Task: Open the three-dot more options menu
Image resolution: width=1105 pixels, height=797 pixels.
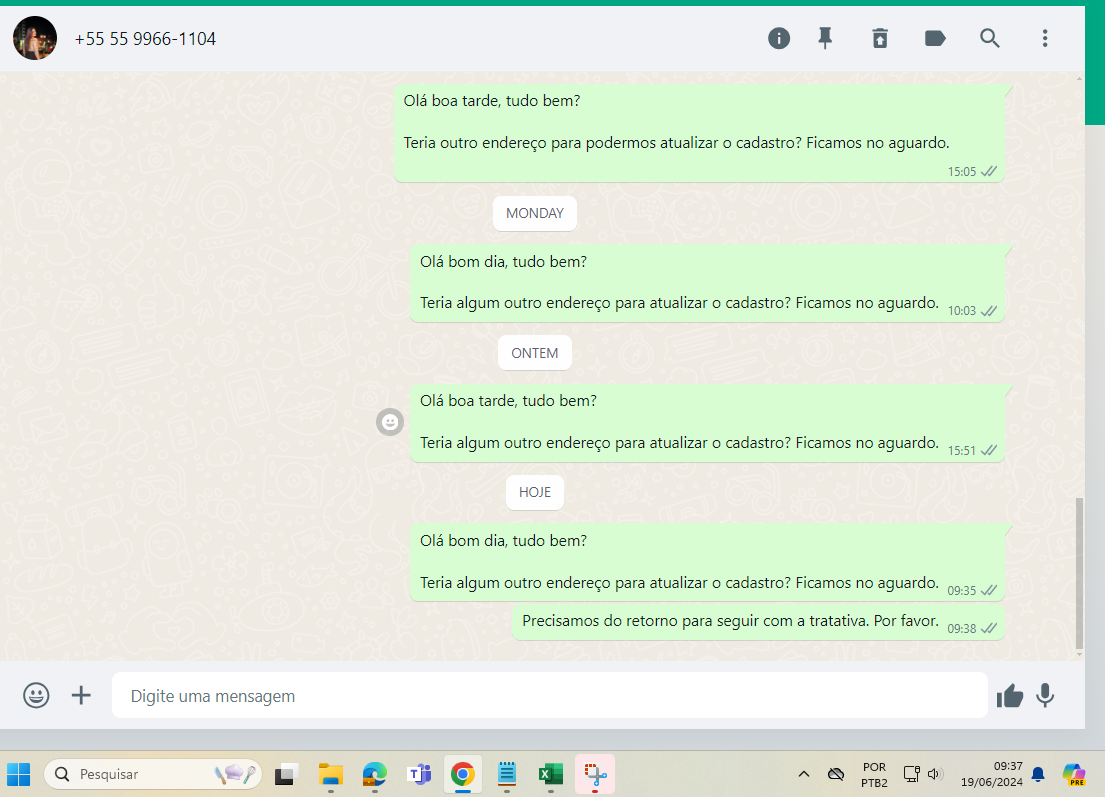Action: point(1045,38)
